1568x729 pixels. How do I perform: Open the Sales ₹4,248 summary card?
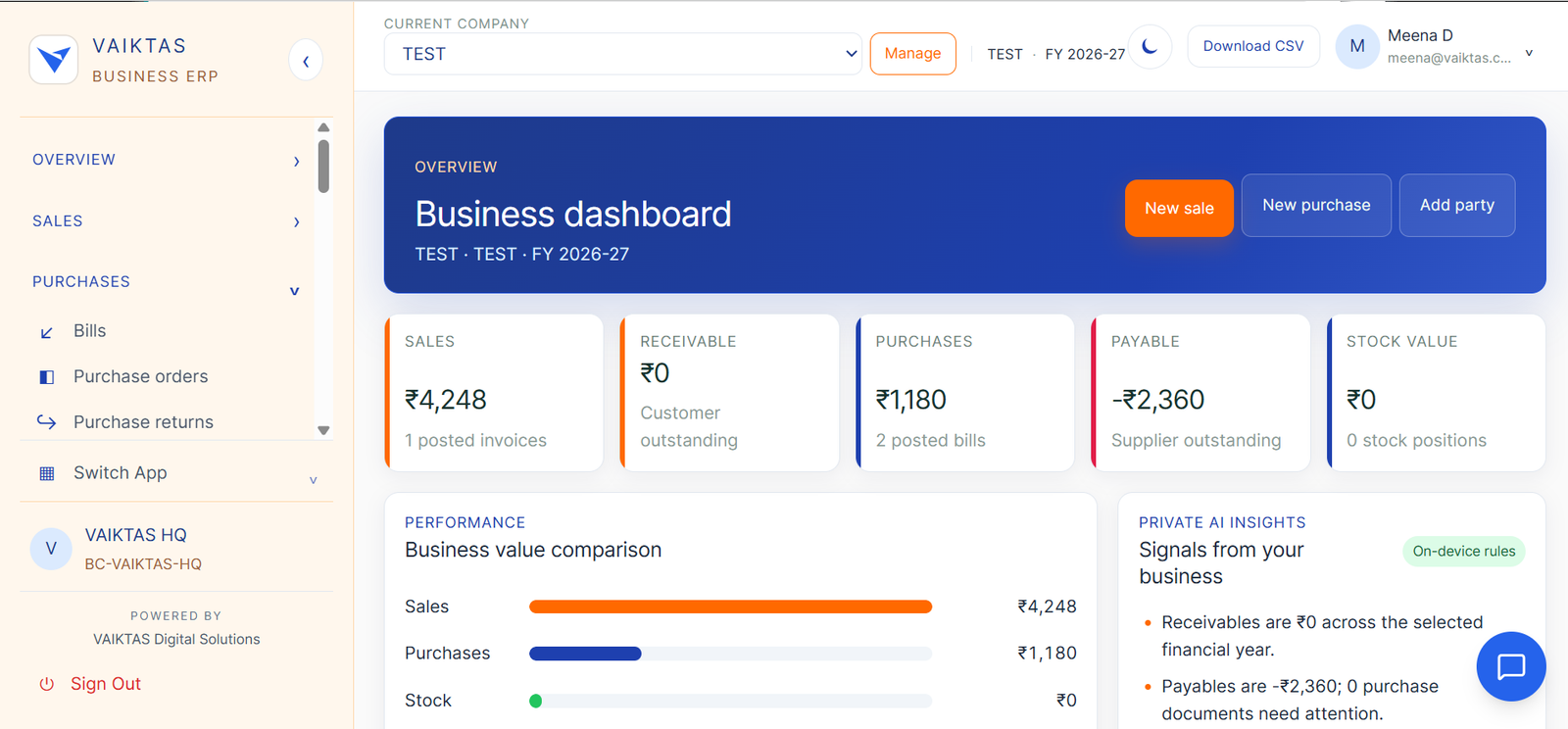pyautogui.click(x=494, y=393)
